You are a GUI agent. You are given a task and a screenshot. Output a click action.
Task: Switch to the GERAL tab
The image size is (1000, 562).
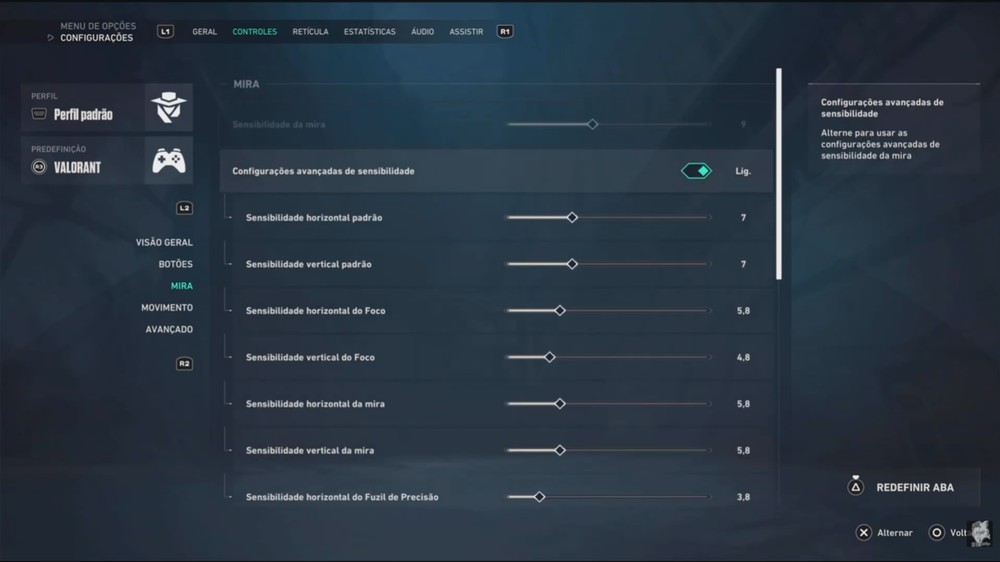tap(205, 31)
